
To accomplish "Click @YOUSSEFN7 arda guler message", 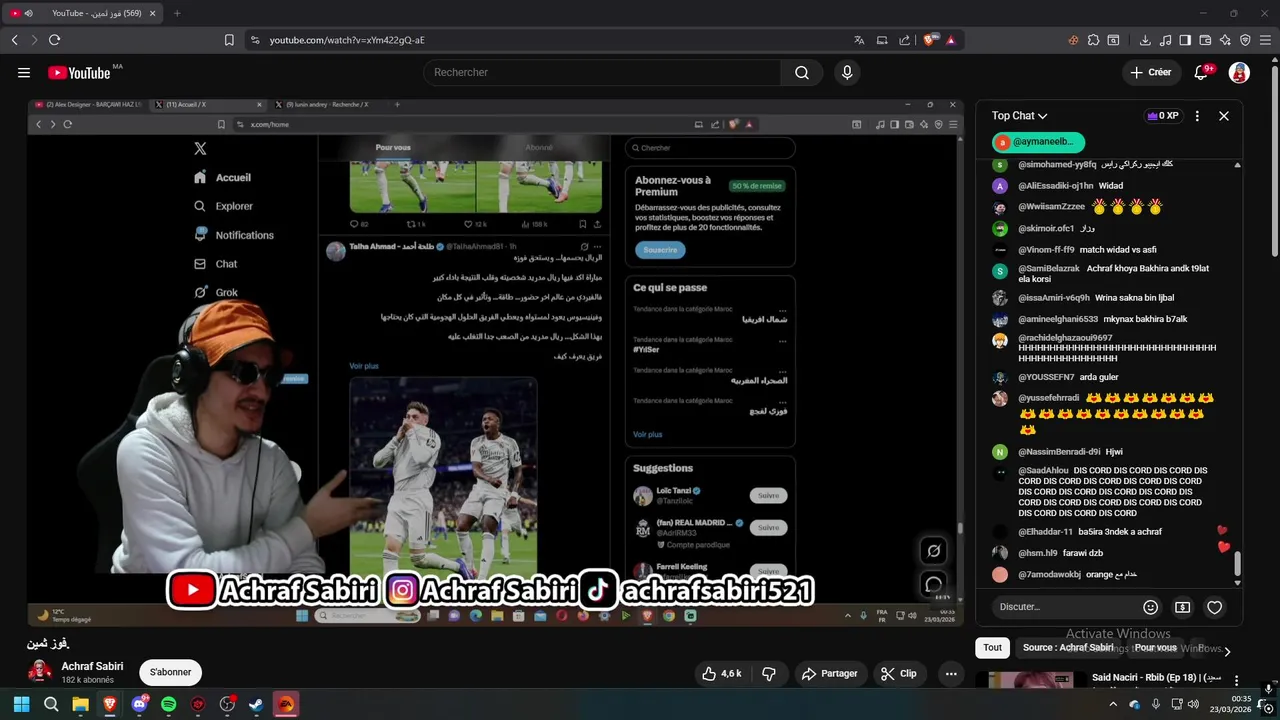I will [x=1068, y=377].
